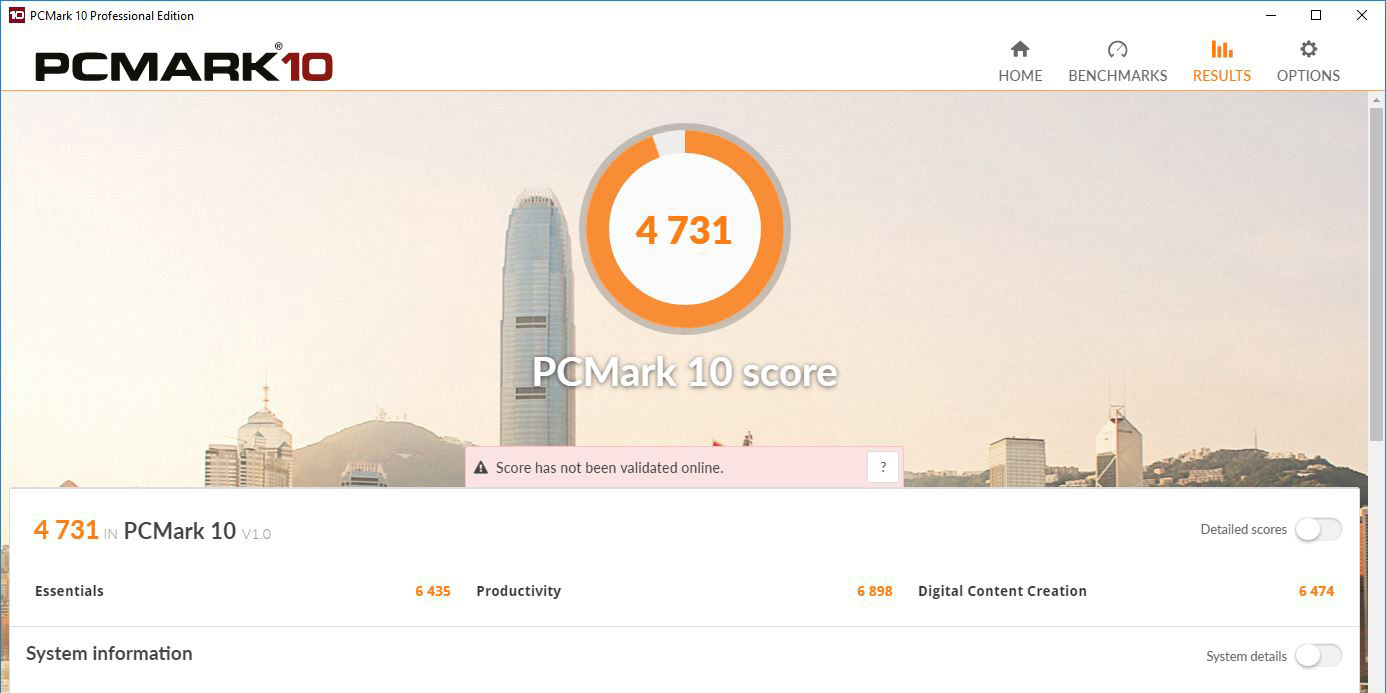Screen dimensions: 1386x693
Task: Click the Results bar chart icon
Action: [1221, 49]
